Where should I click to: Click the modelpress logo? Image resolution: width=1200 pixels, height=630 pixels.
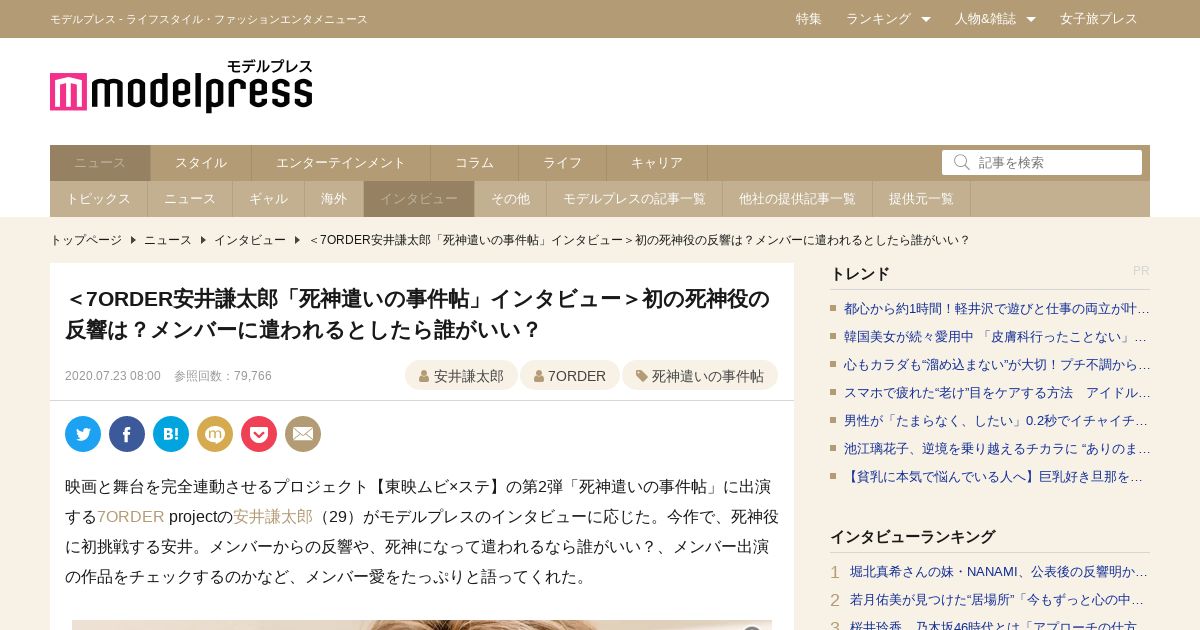[181, 86]
